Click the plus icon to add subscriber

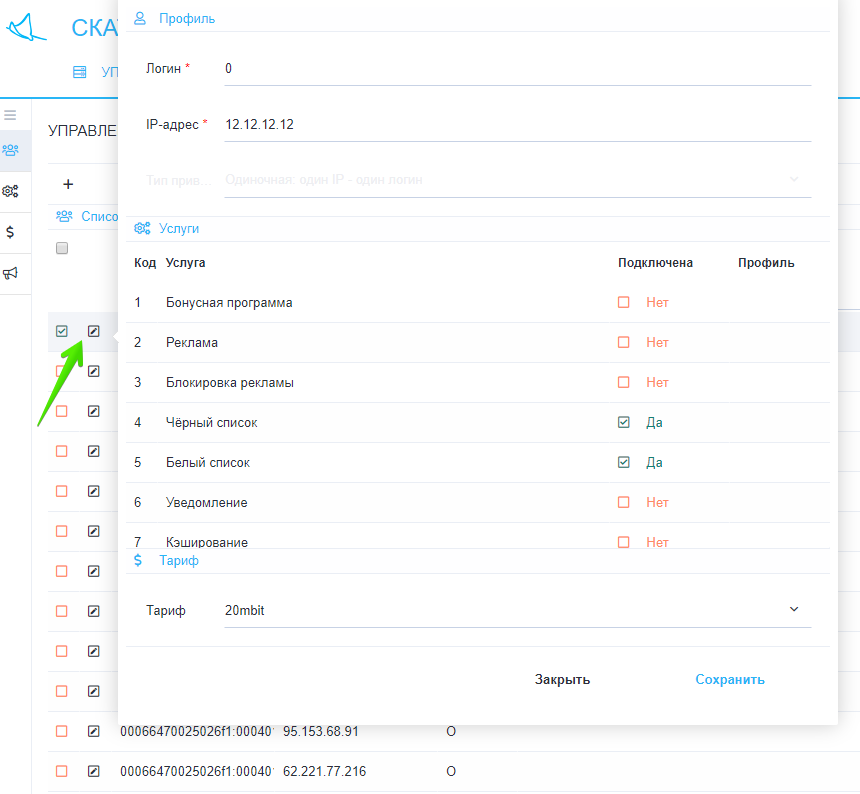tap(68, 184)
